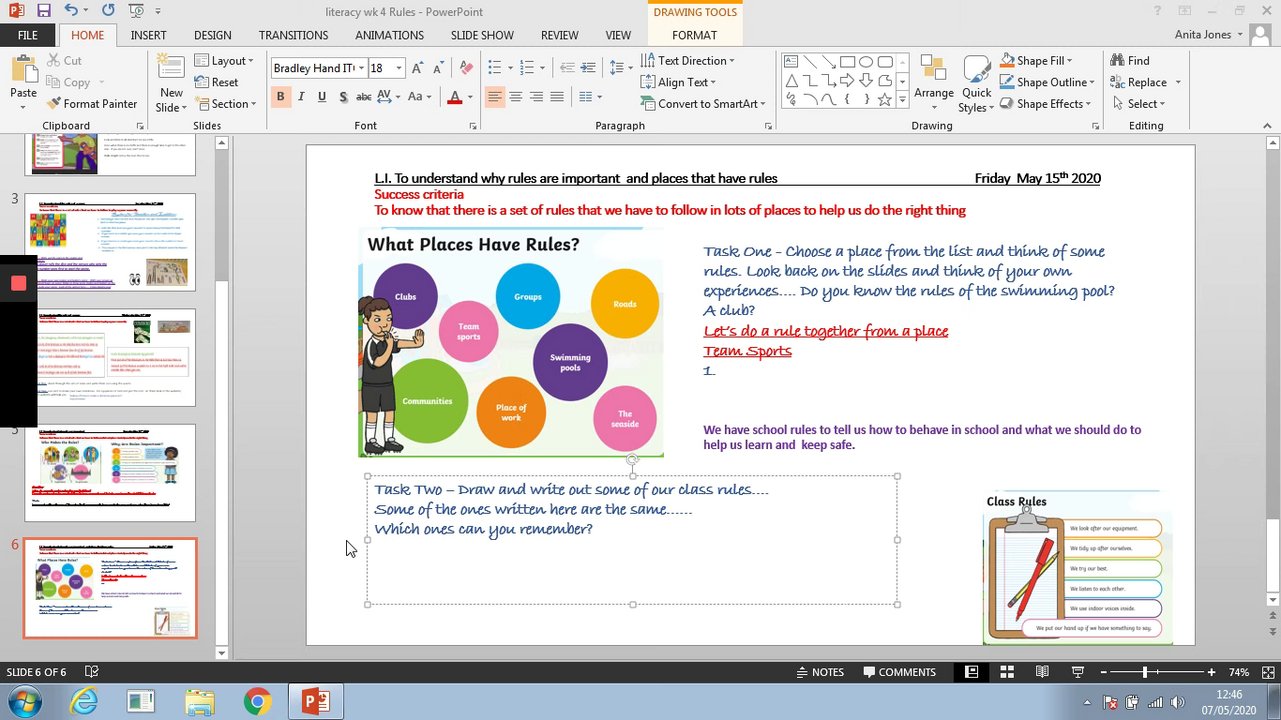Toggle Italic formatting
The image size is (1281, 720).
[301, 97]
